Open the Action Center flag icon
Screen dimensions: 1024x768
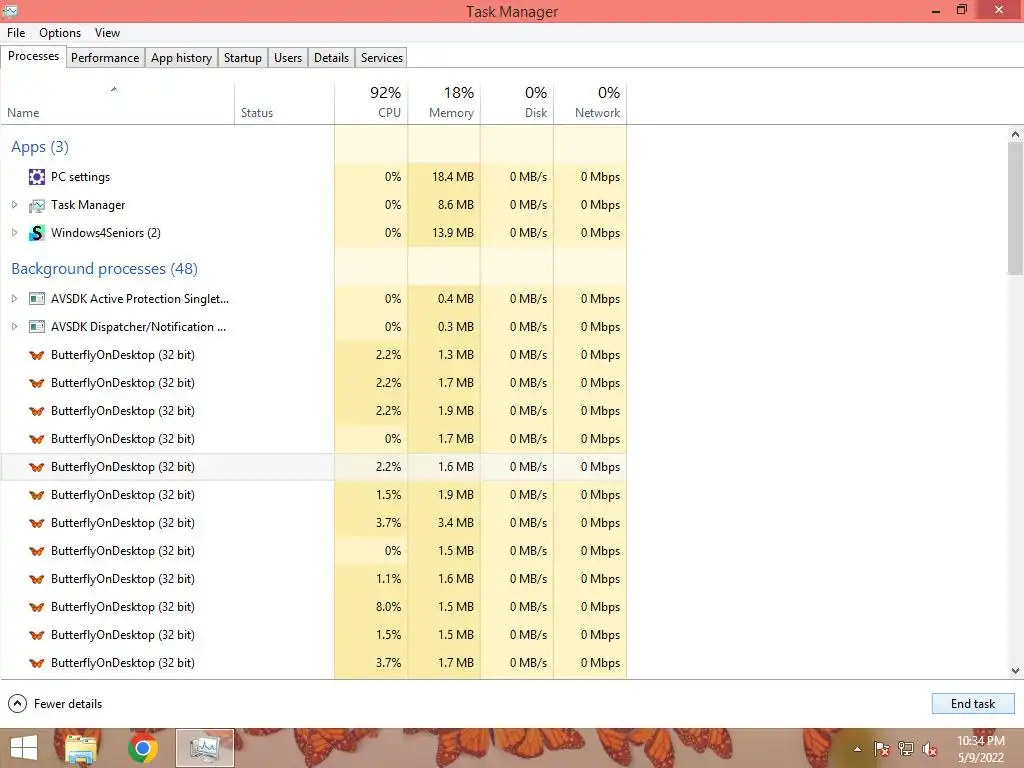[881, 749]
